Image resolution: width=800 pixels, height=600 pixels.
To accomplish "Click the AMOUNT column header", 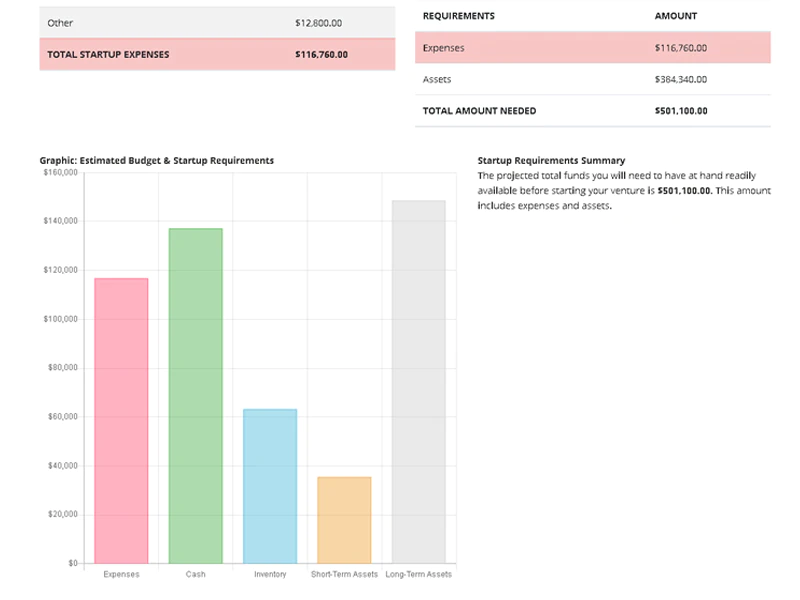I will click(676, 16).
